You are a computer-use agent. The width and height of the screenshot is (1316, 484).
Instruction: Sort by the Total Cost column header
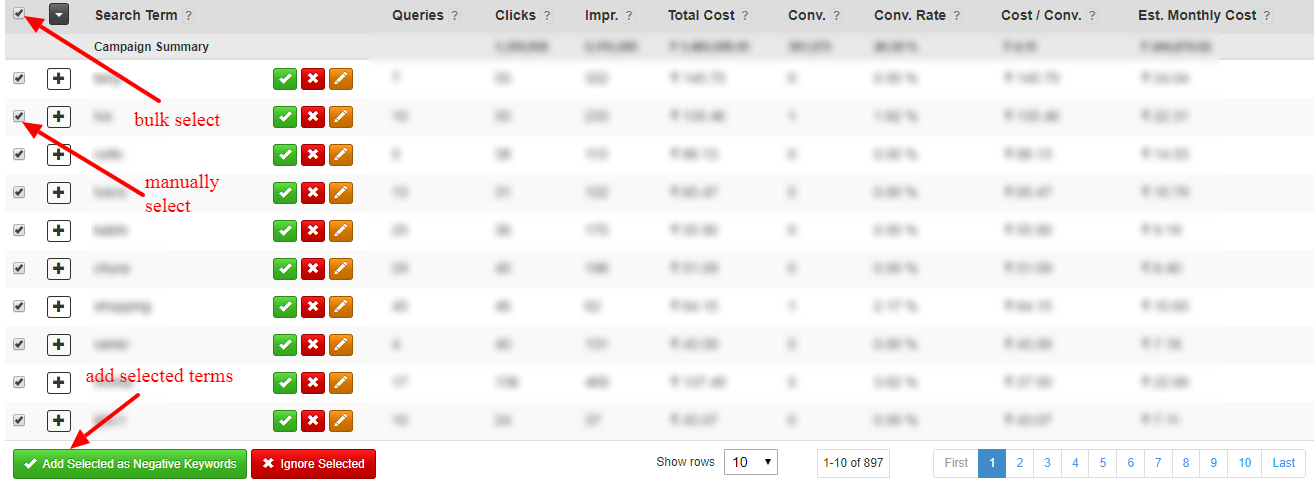pyautogui.click(x=702, y=16)
